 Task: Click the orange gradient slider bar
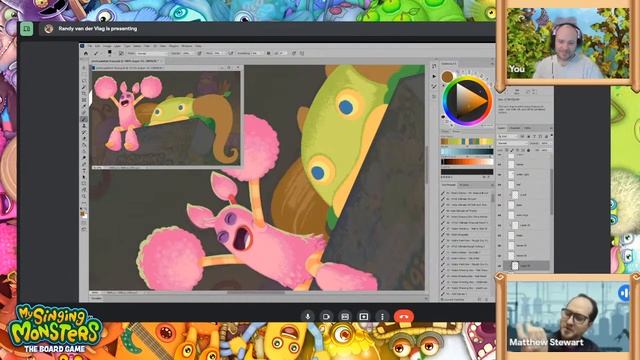pos(467,162)
